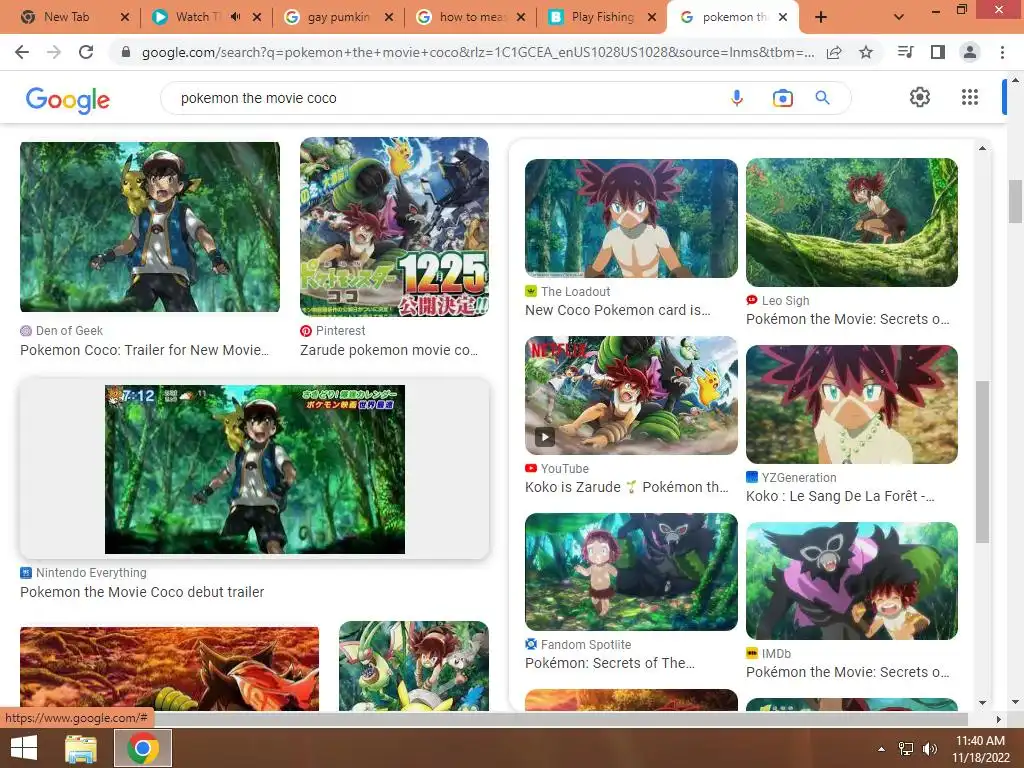This screenshot has width=1024, height=768.
Task: Click the Google logo
Action: (x=67, y=100)
